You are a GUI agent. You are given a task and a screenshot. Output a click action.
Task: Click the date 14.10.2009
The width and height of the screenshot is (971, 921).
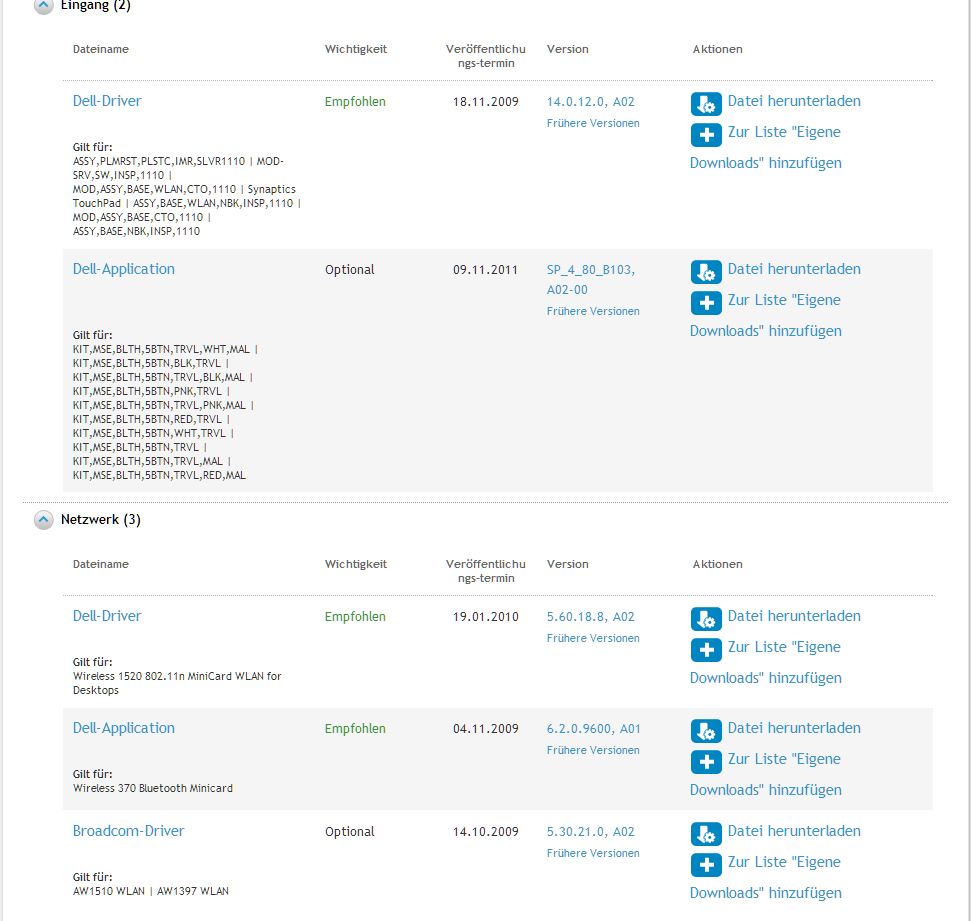coord(486,832)
